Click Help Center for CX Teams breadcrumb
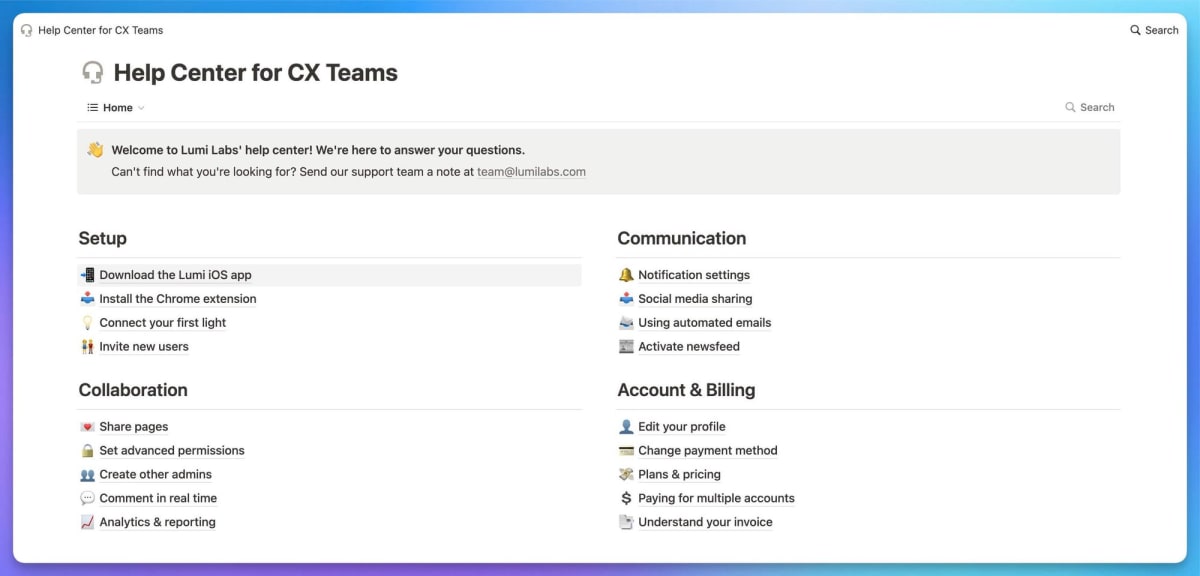This screenshot has width=1200, height=576. (x=100, y=30)
